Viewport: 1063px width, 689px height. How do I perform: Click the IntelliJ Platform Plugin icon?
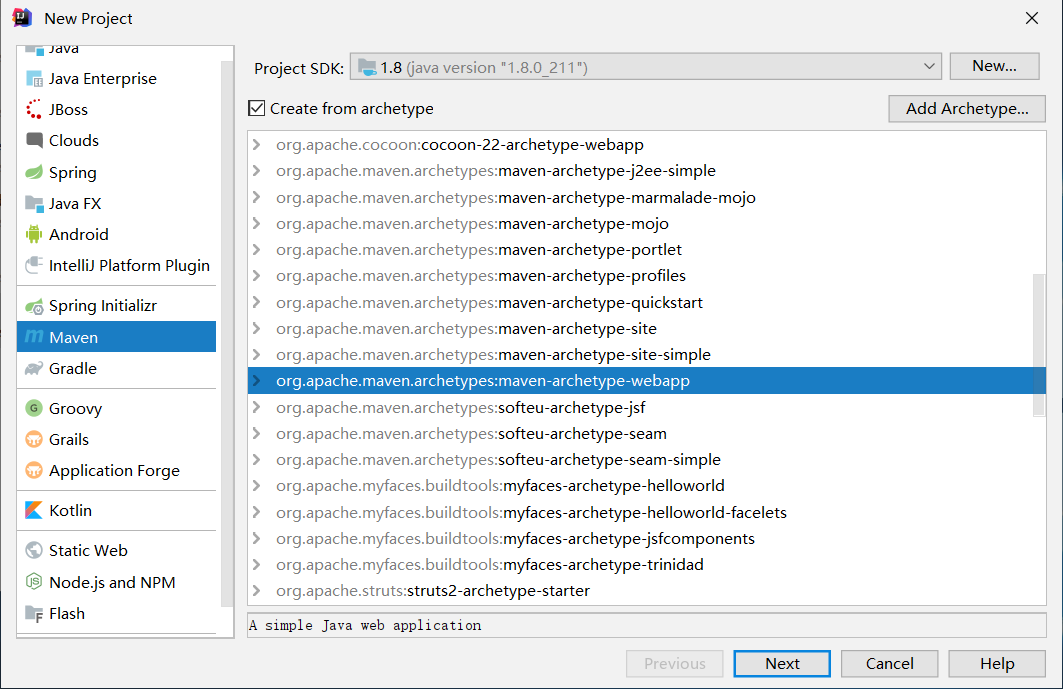[34, 265]
